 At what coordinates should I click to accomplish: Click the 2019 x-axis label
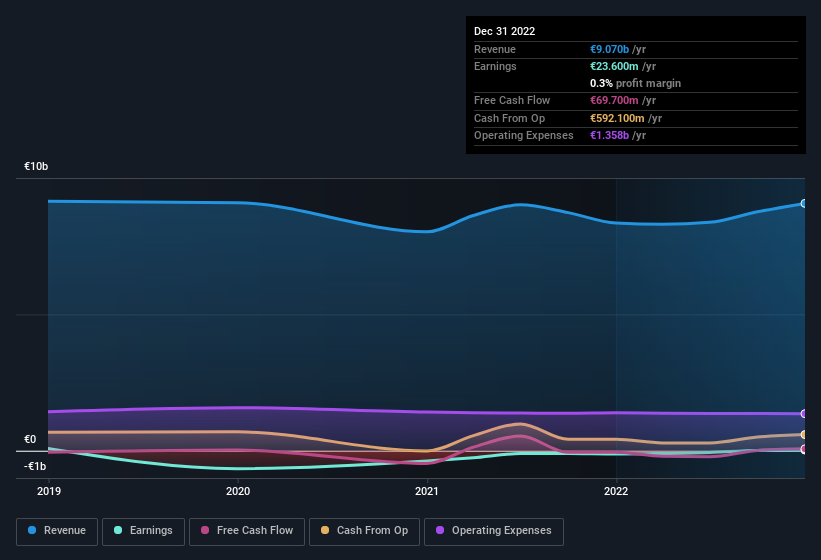49,491
